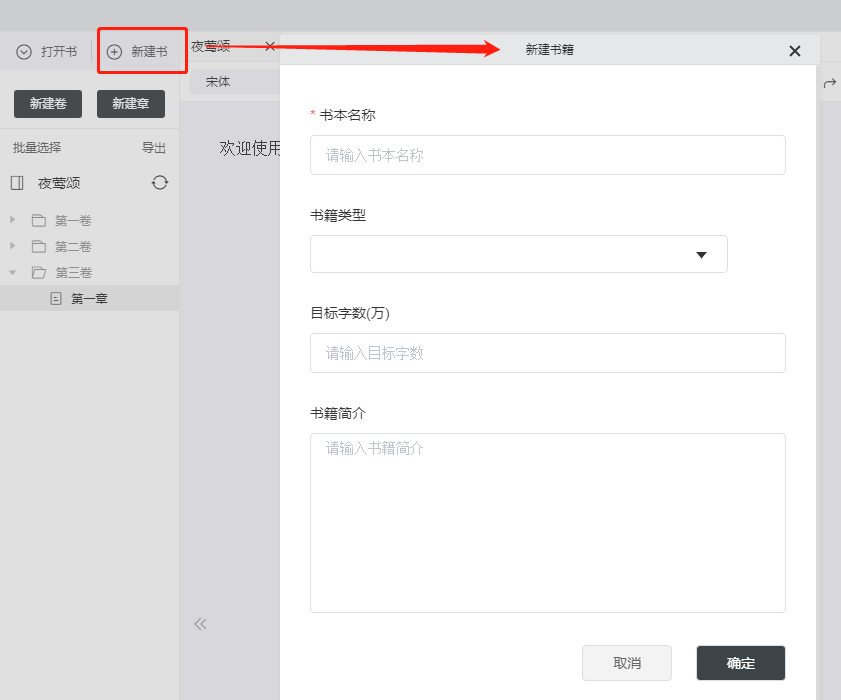Collapse the 第三卷 folder
Screen dimensions: 841x700
click(x=13, y=272)
